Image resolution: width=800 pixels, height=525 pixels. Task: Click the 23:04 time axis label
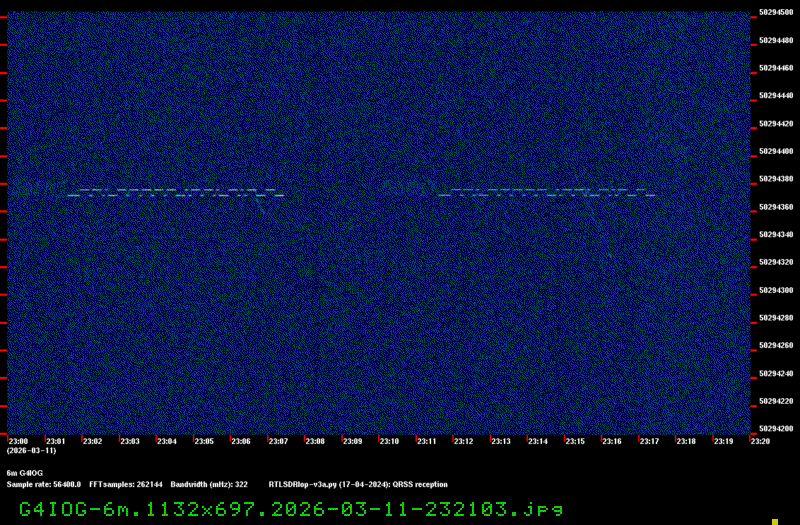[x=167, y=441]
